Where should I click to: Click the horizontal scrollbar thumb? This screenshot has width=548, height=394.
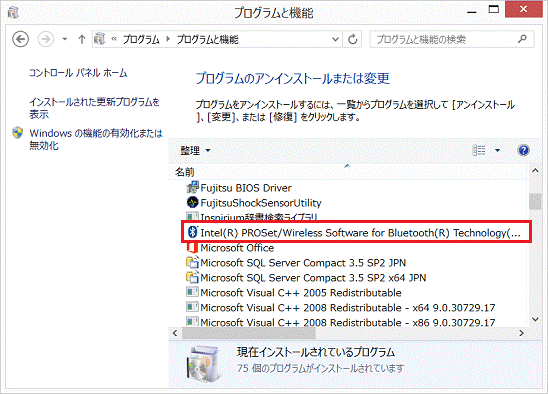point(249,333)
